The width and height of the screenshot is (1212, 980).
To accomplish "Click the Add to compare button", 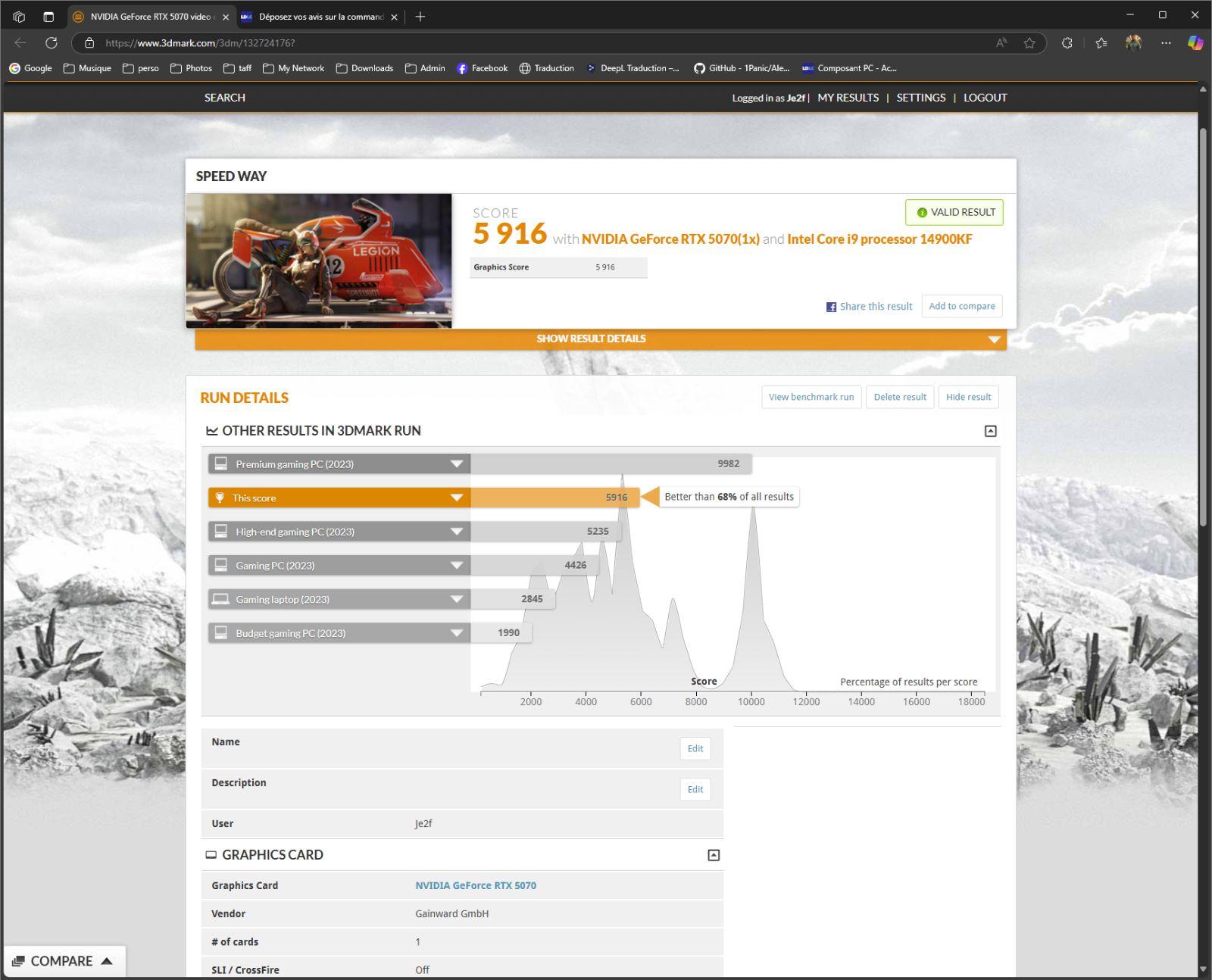I will (961, 306).
